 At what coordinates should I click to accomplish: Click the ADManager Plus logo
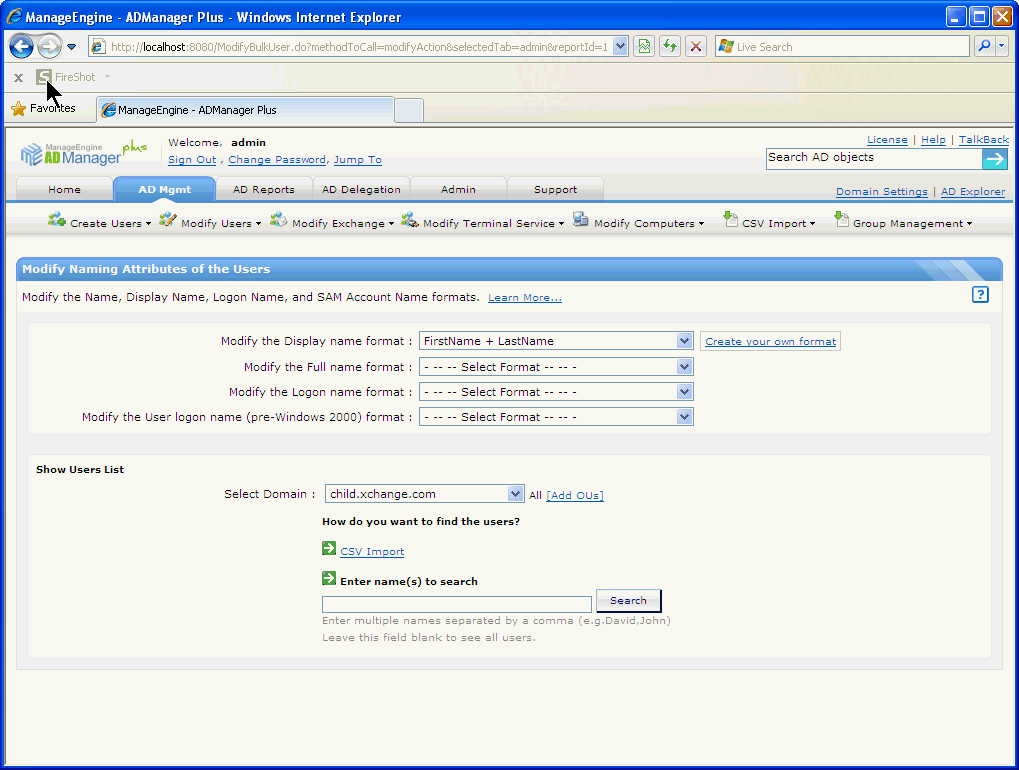(82, 153)
